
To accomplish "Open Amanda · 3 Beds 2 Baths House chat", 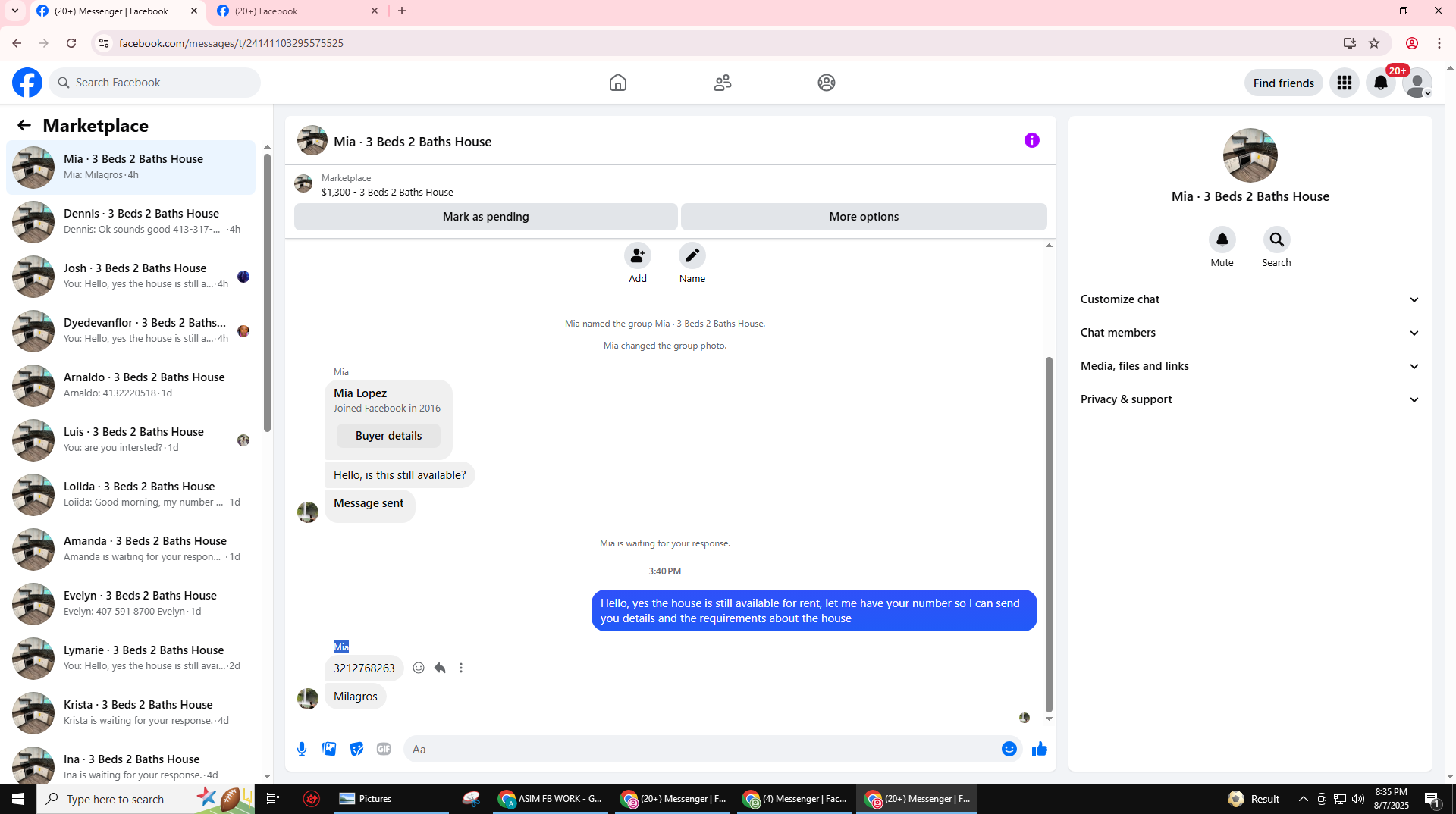I will click(x=131, y=549).
